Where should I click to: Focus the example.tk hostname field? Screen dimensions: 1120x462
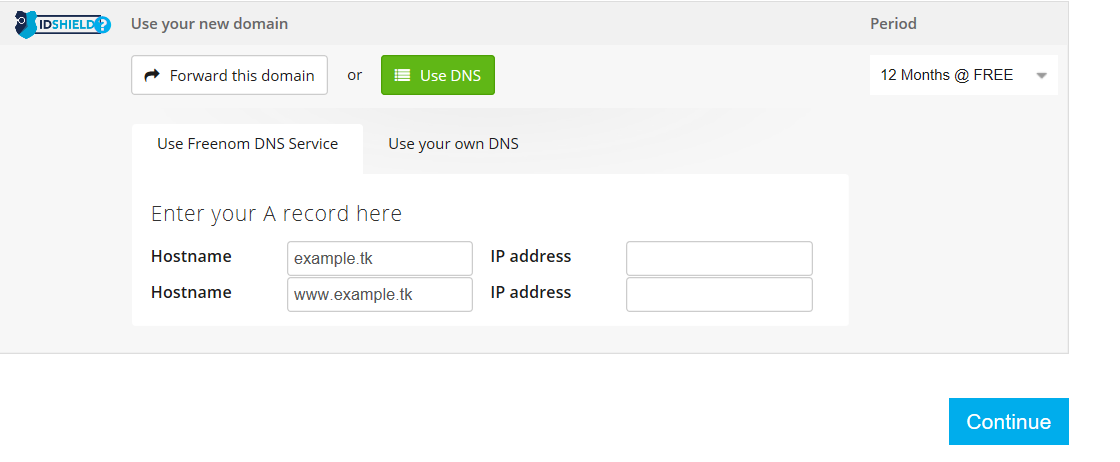point(379,258)
